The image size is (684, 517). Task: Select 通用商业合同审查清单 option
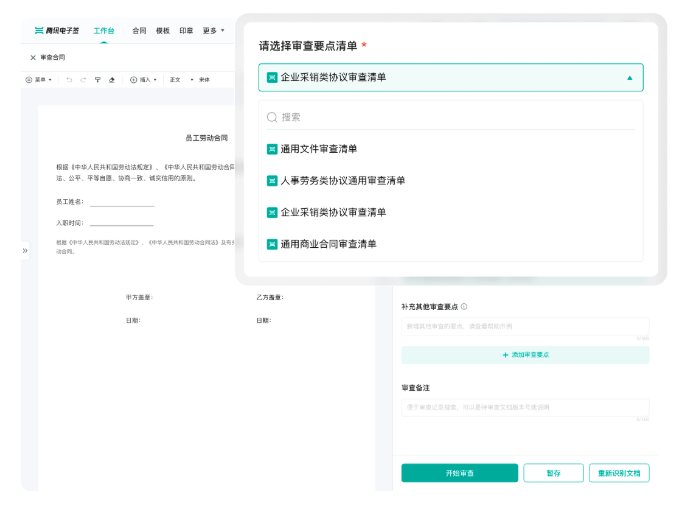[x=451, y=244]
